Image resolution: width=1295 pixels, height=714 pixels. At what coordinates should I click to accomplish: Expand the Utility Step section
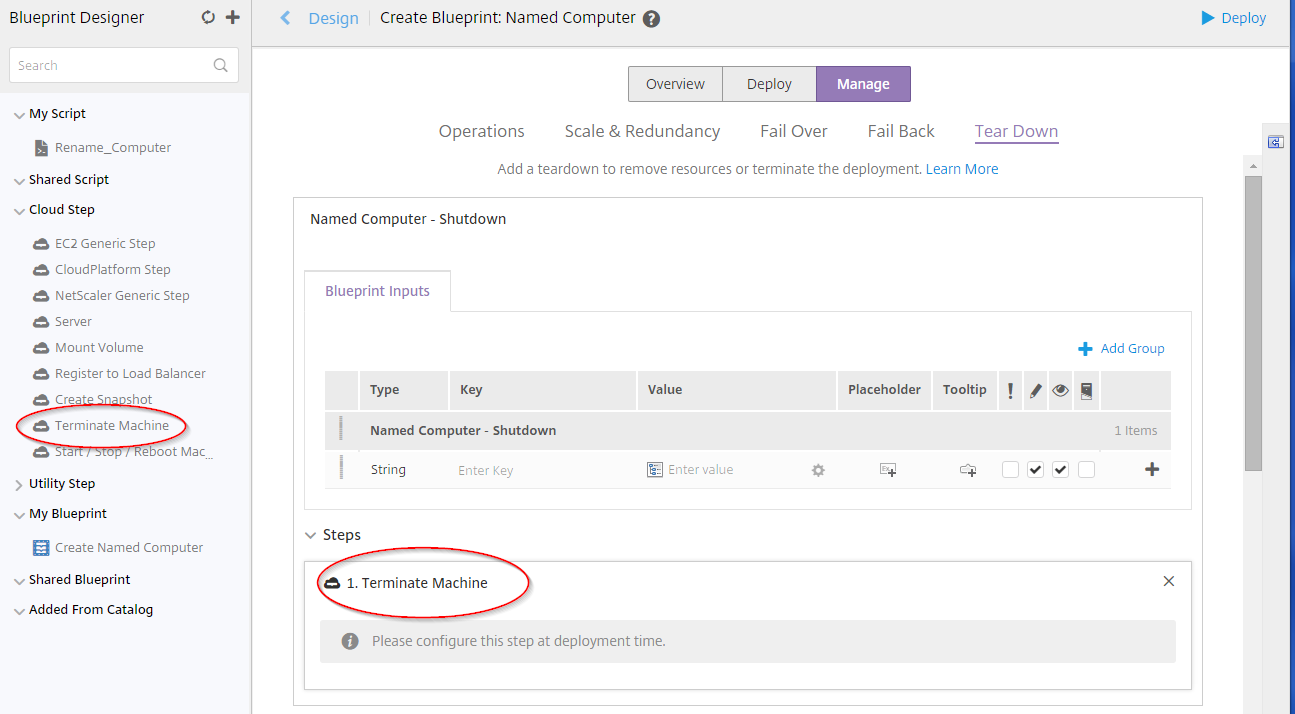pyautogui.click(x=19, y=484)
